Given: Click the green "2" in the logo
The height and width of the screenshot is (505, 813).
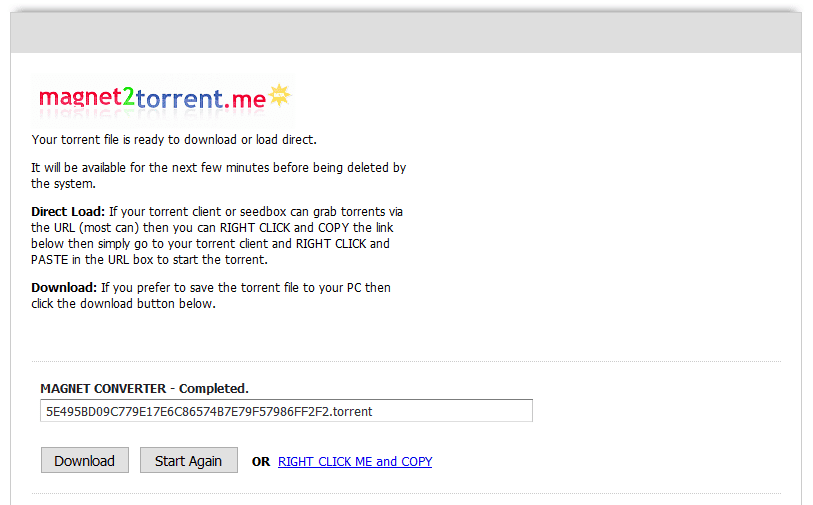Looking at the screenshot, I should (128, 97).
